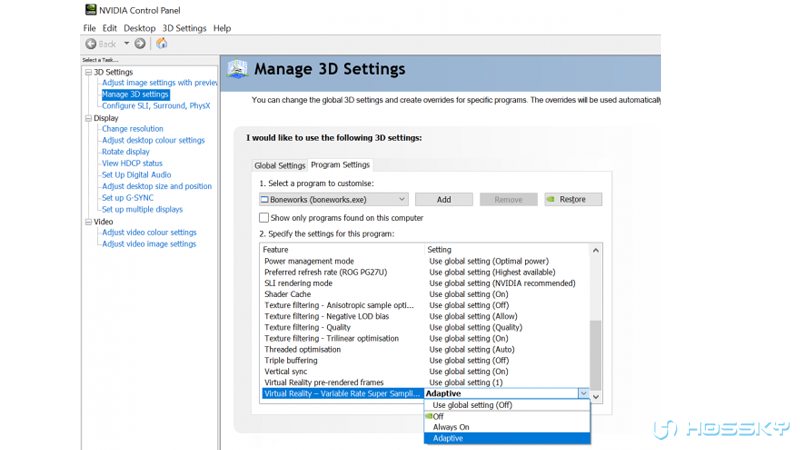800x450 pixels.
Task: Choose Off in the dropdown list
Action: click(x=507, y=416)
